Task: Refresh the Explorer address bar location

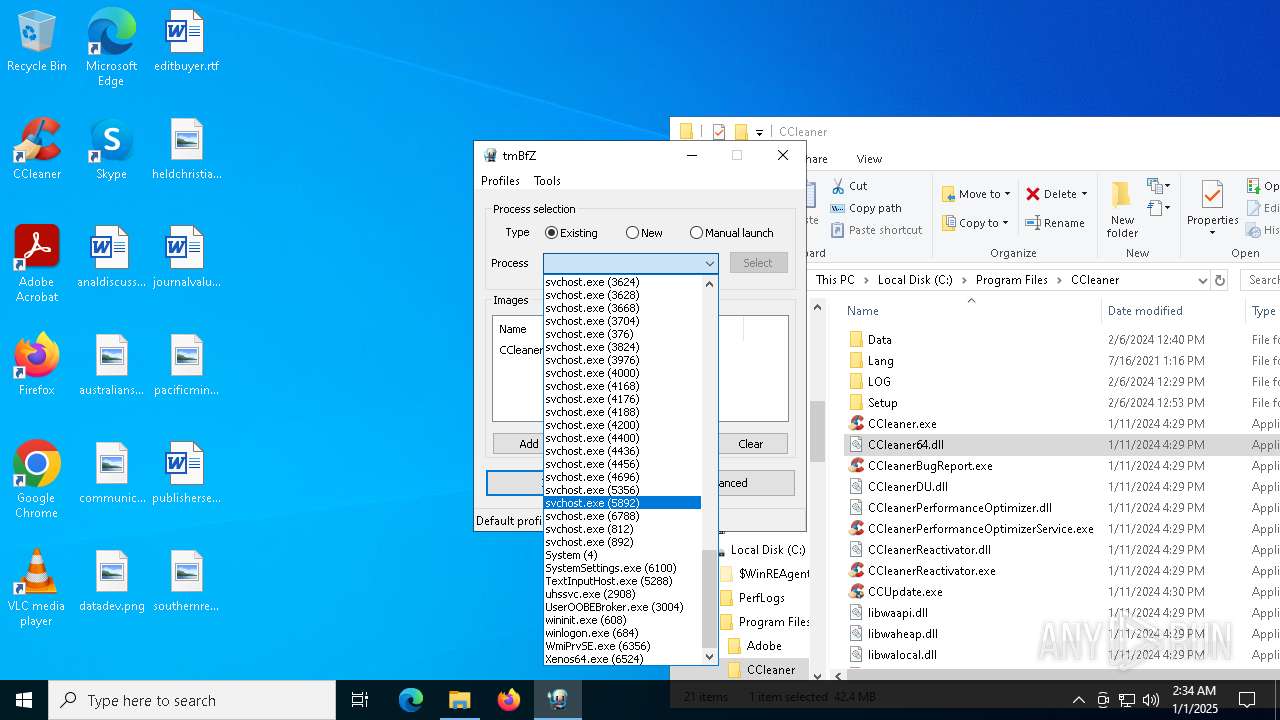Action: click(x=1220, y=280)
